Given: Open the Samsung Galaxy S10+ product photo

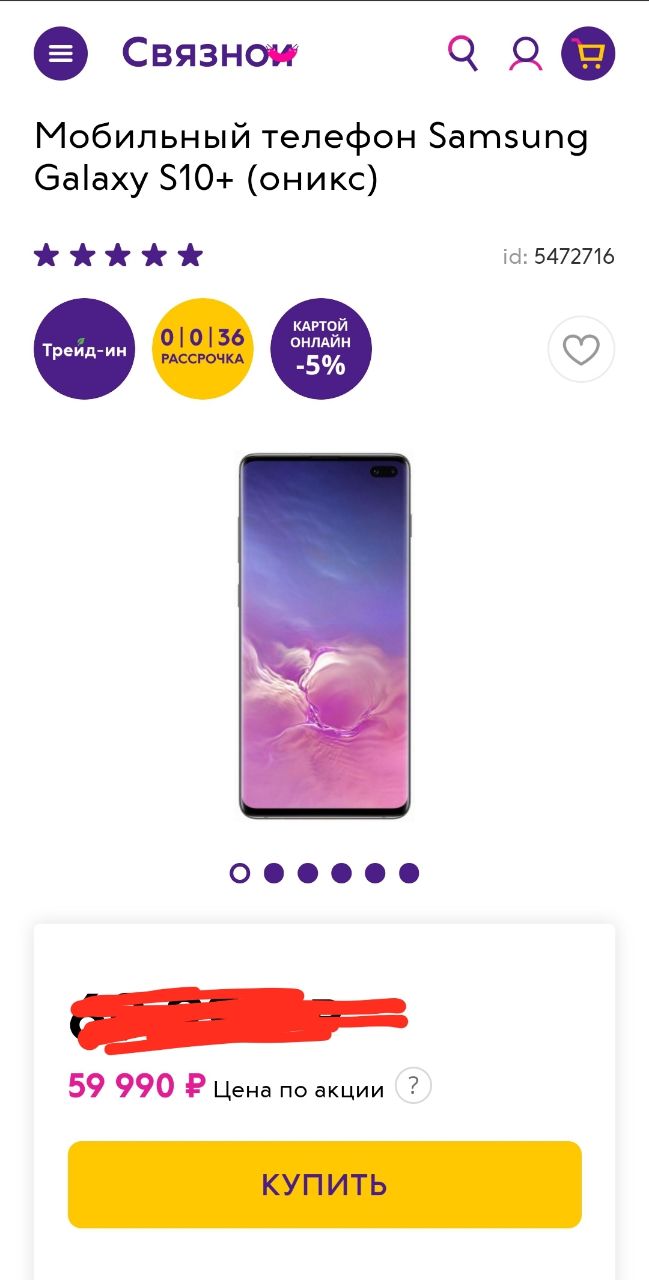Looking at the screenshot, I should [x=324, y=636].
